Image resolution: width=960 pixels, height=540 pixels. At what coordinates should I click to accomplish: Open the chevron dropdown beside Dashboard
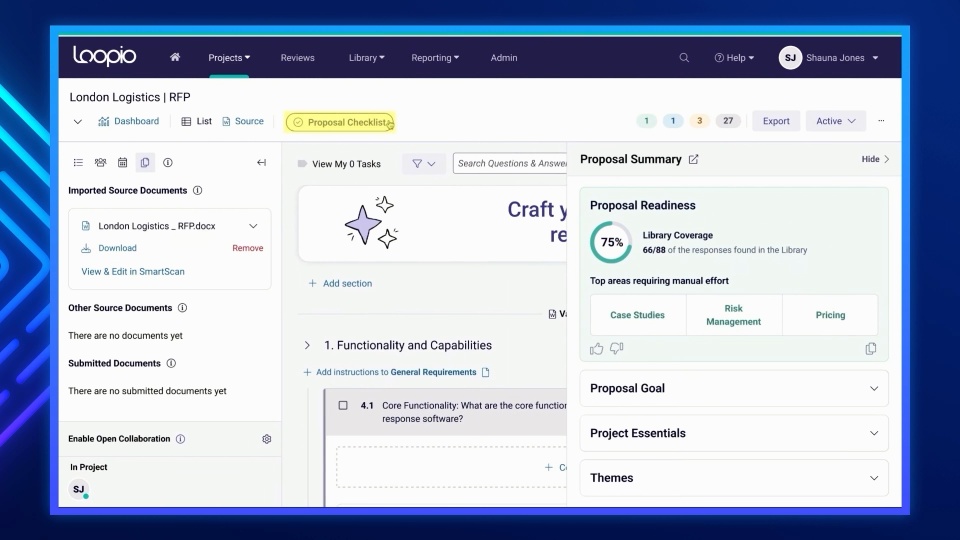78,121
